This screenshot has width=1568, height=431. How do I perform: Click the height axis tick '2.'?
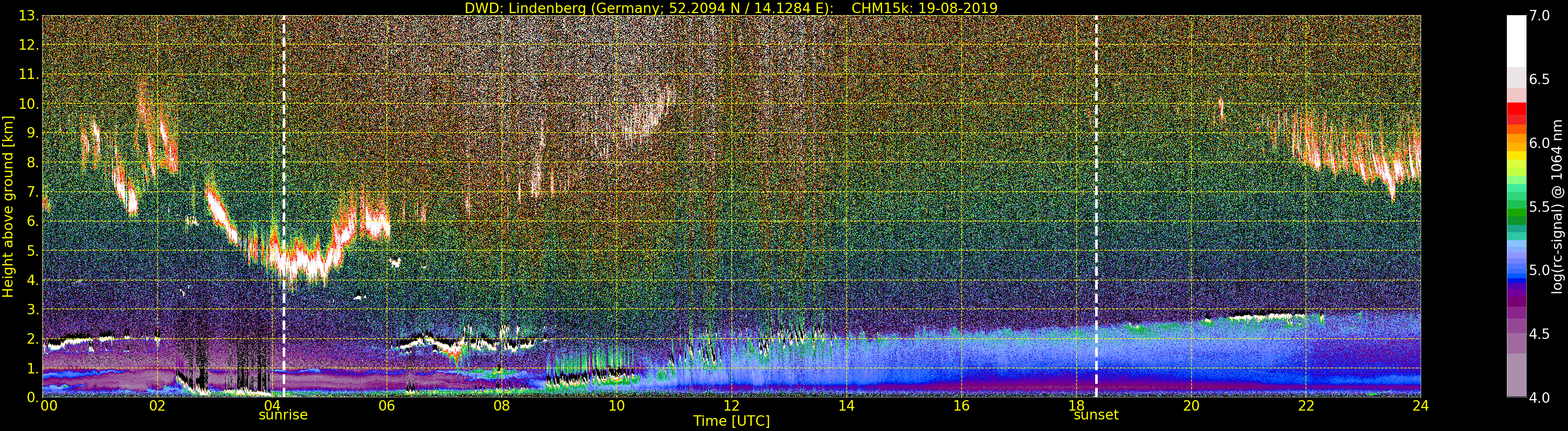click(x=33, y=338)
